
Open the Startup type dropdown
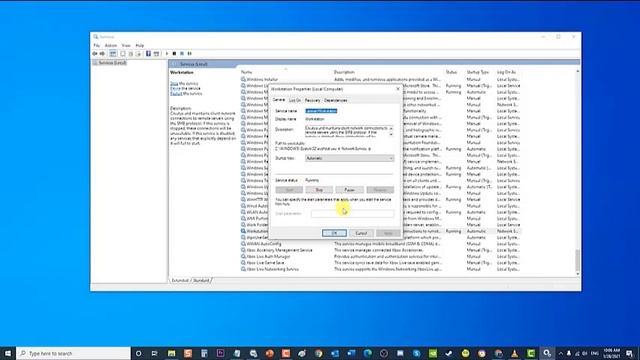coord(350,158)
